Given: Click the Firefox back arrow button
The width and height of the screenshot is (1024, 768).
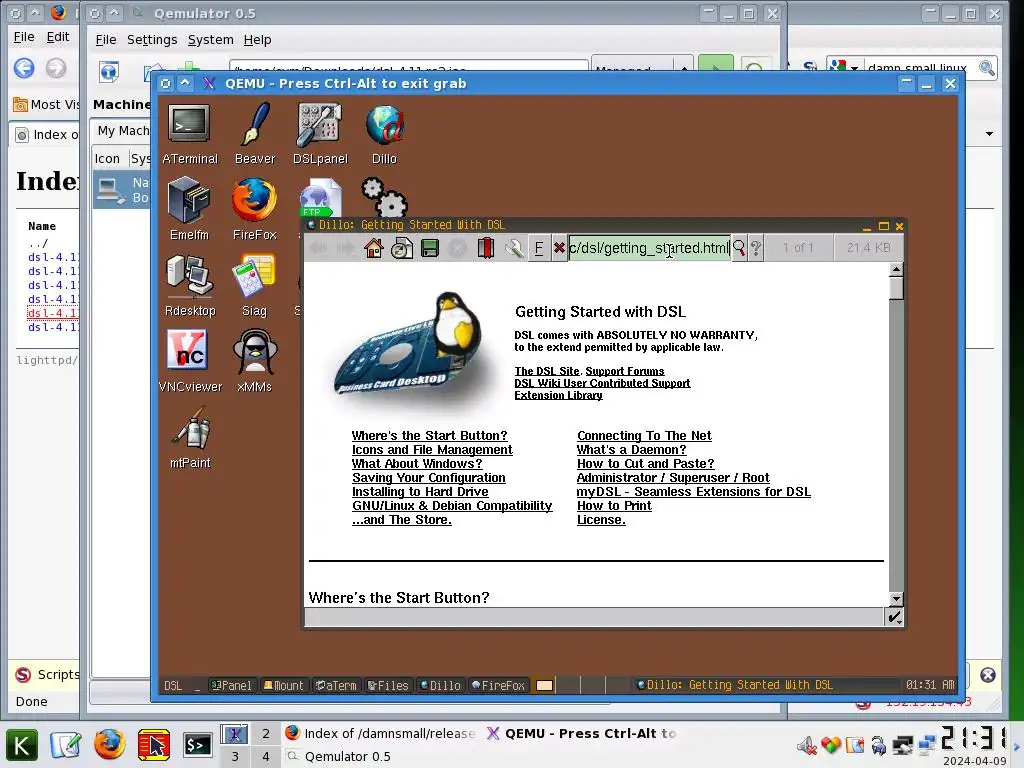Looking at the screenshot, I should coord(24,68).
